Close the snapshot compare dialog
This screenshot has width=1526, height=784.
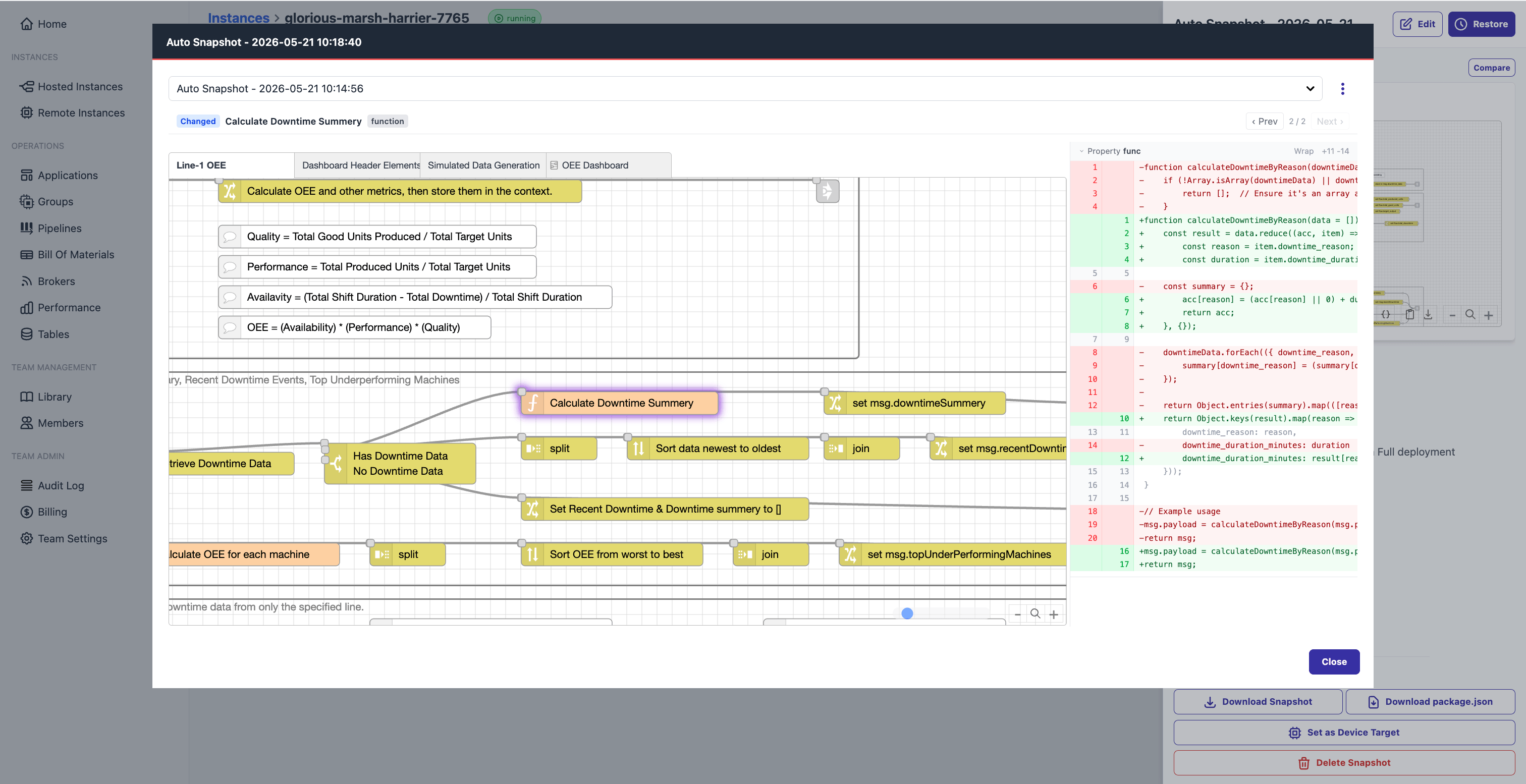[1333, 661]
